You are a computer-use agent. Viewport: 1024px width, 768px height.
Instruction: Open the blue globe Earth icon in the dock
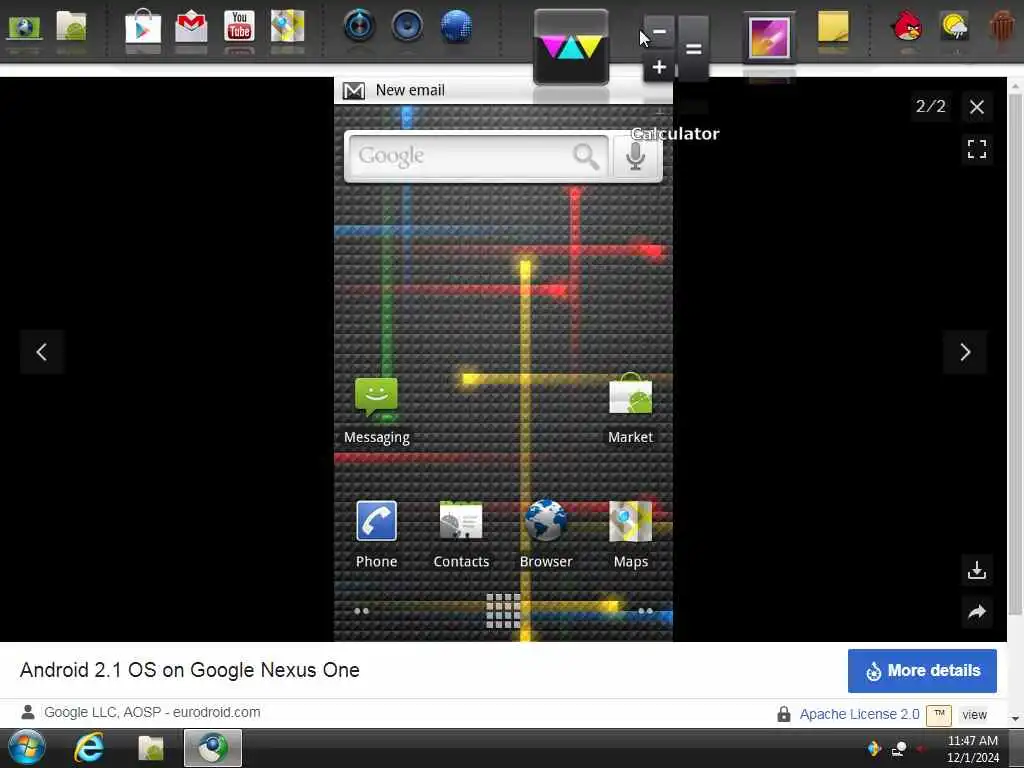pyautogui.click(x=456, y=27)
